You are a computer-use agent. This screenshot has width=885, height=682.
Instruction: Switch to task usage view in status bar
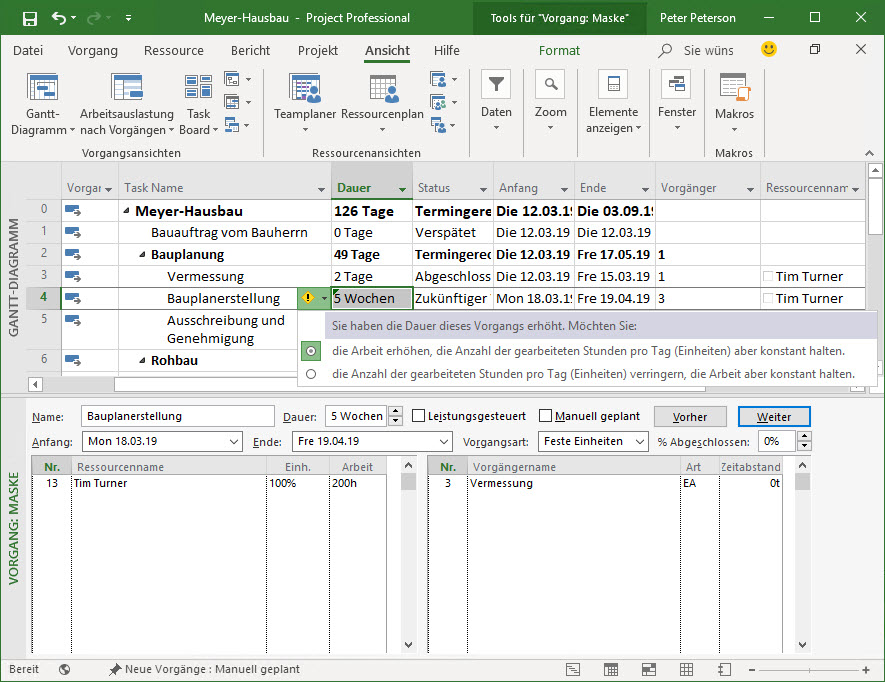point(611,670)
